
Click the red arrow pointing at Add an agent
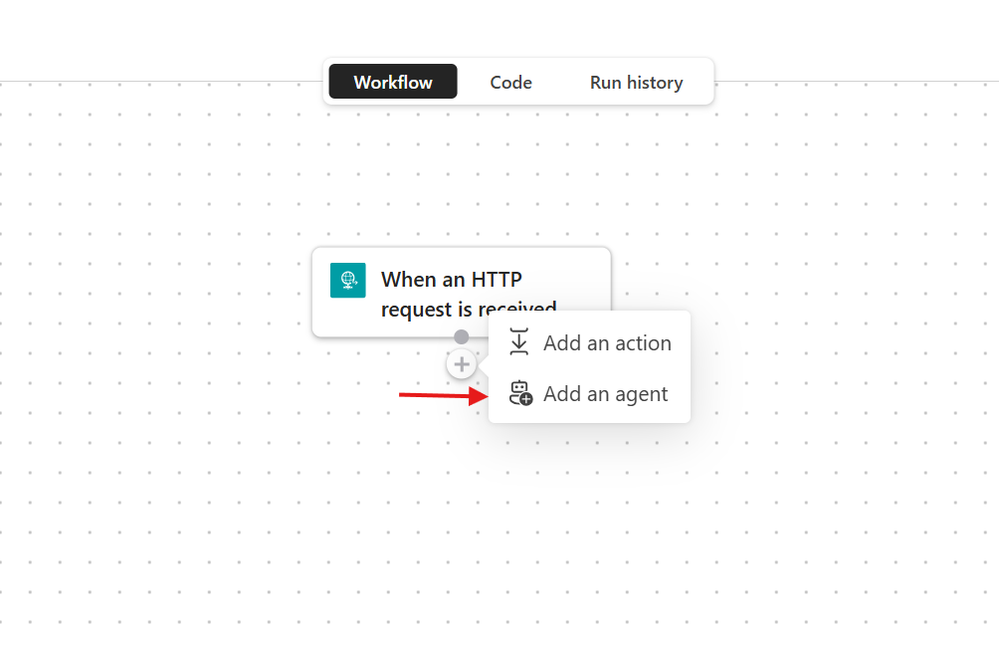pyautogui.click(x=443, y=395)
